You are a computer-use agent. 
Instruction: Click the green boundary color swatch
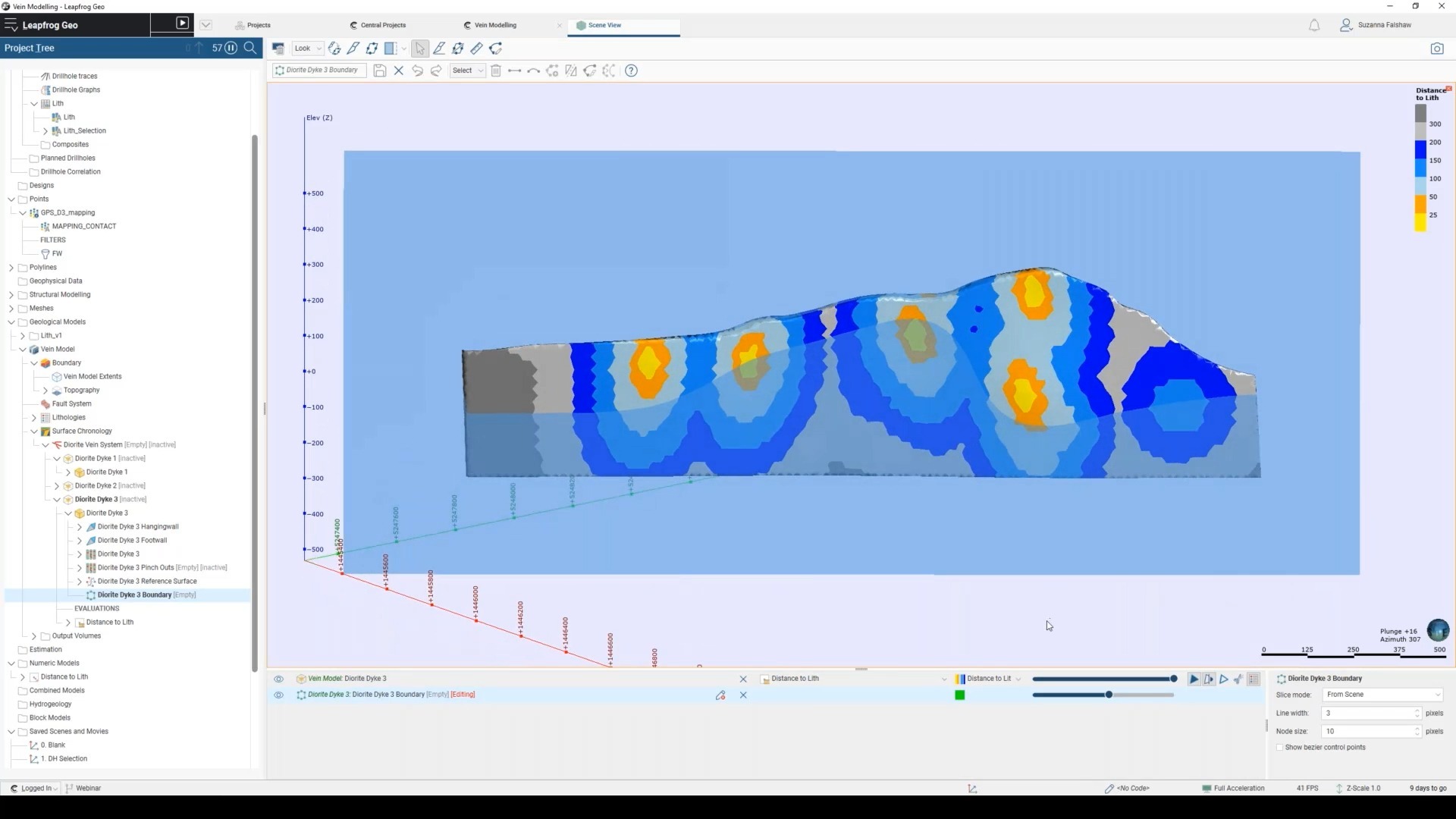tap(959, 695)
